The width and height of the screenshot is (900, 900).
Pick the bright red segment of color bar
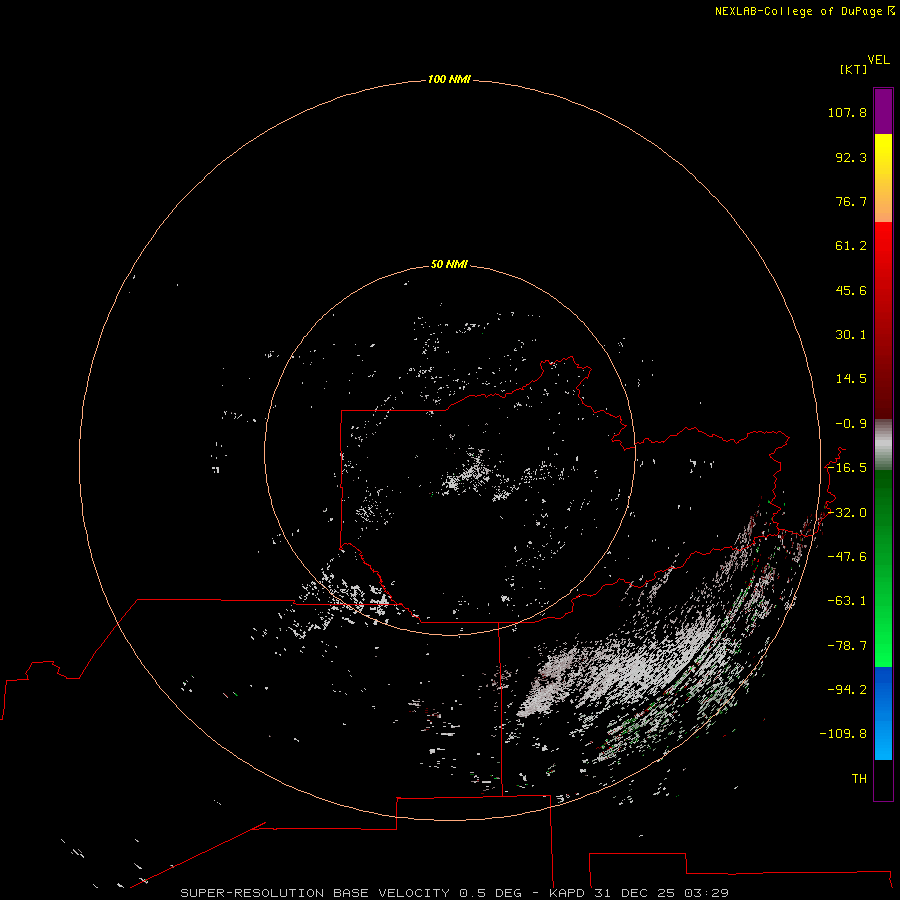pyautogui.click(x=883, y=247)
